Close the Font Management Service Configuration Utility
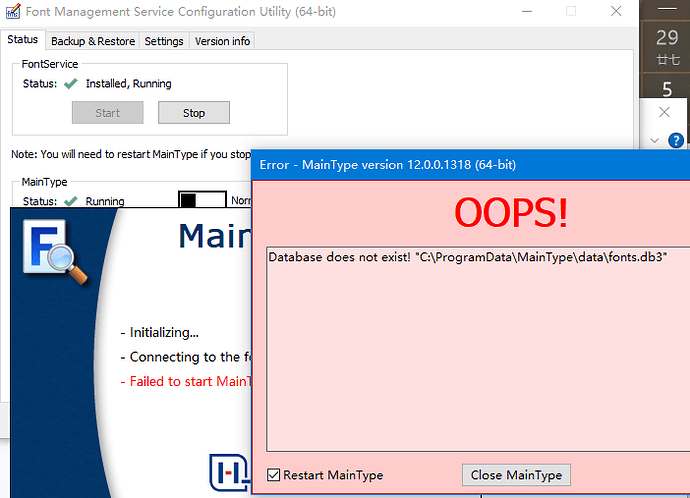The image size is (690, 498). click(616, 11)
